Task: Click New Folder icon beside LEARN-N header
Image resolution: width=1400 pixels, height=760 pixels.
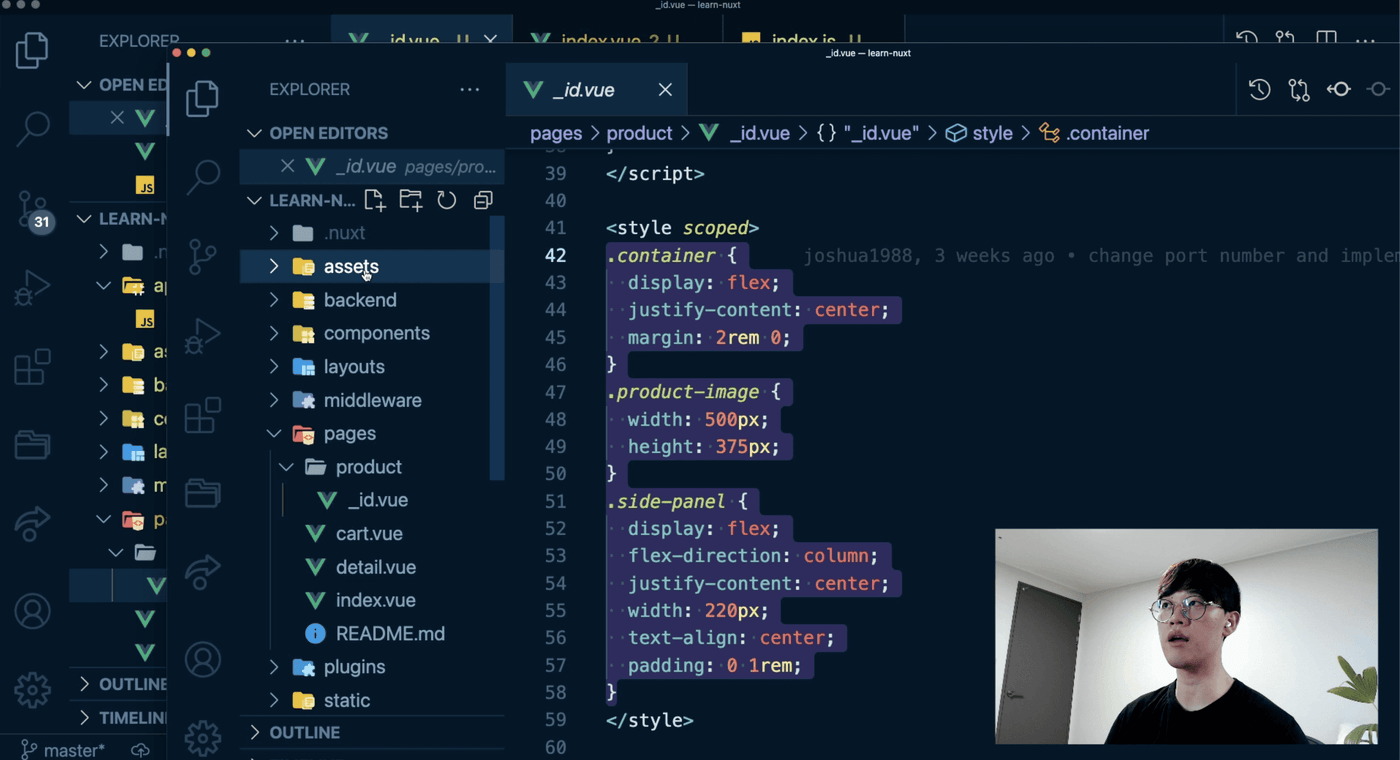Action: (x=411, y=200)
